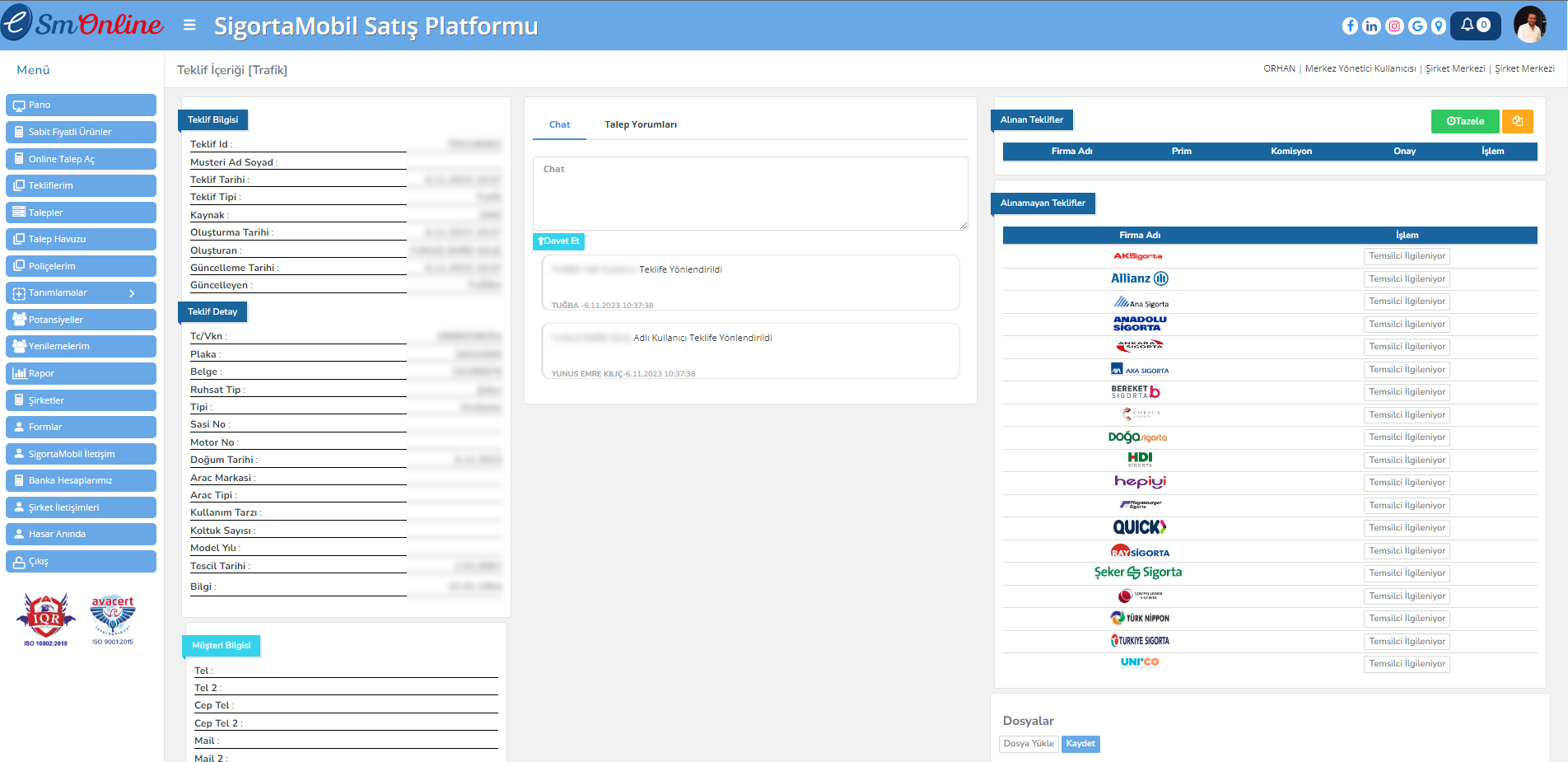This screenshot has height=762, width=1568.
Task: Click Temsilci İlgileniyor for hepiyi
Action: [x=1407, y=483]
